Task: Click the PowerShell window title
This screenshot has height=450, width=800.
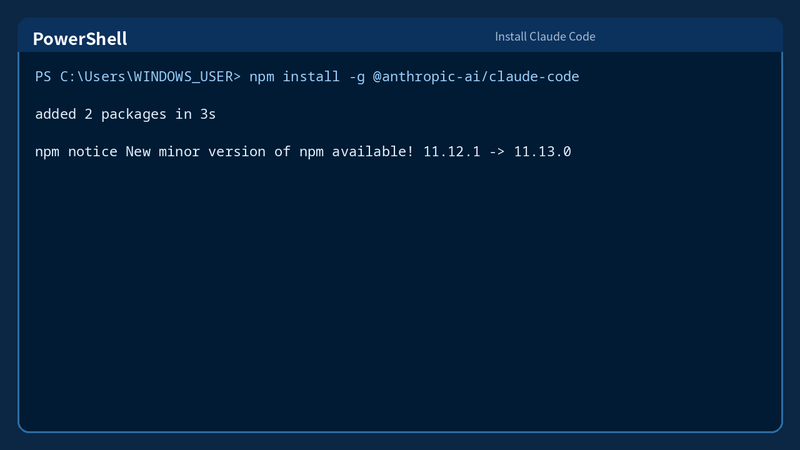Action: 80,39
